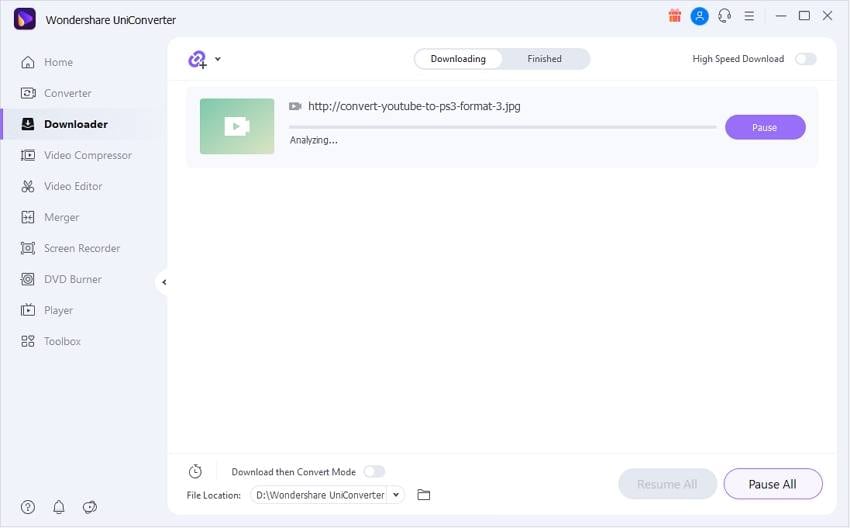Click the Home sidebar icon
Image resolution: width=850 pixels, height=528 pixels.
pos(28,62)
